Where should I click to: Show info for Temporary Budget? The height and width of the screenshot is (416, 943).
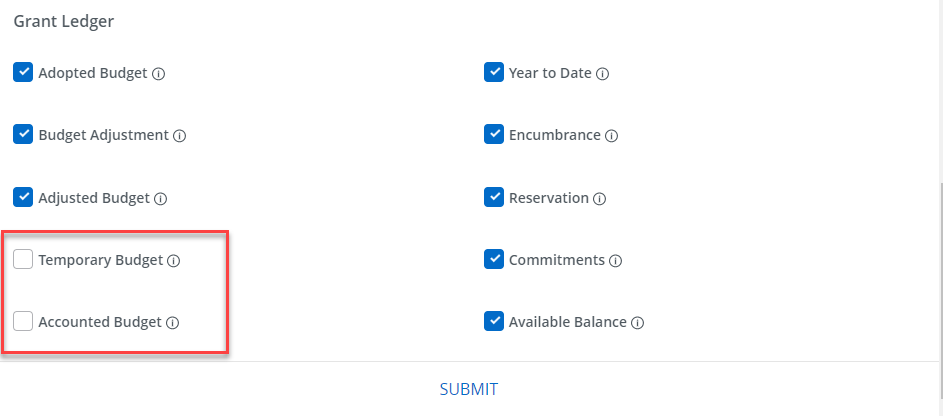click(x=174, y=261)
